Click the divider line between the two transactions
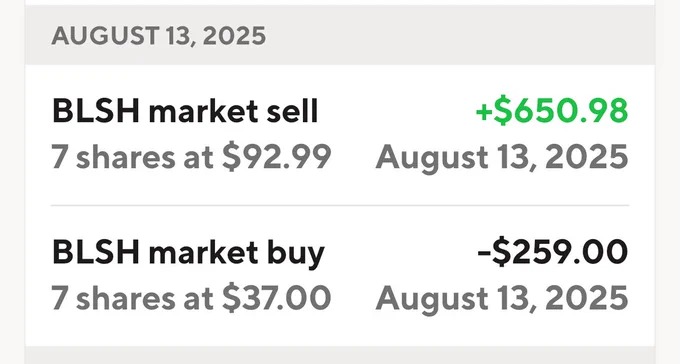680x364 pixels. point(340,205)
